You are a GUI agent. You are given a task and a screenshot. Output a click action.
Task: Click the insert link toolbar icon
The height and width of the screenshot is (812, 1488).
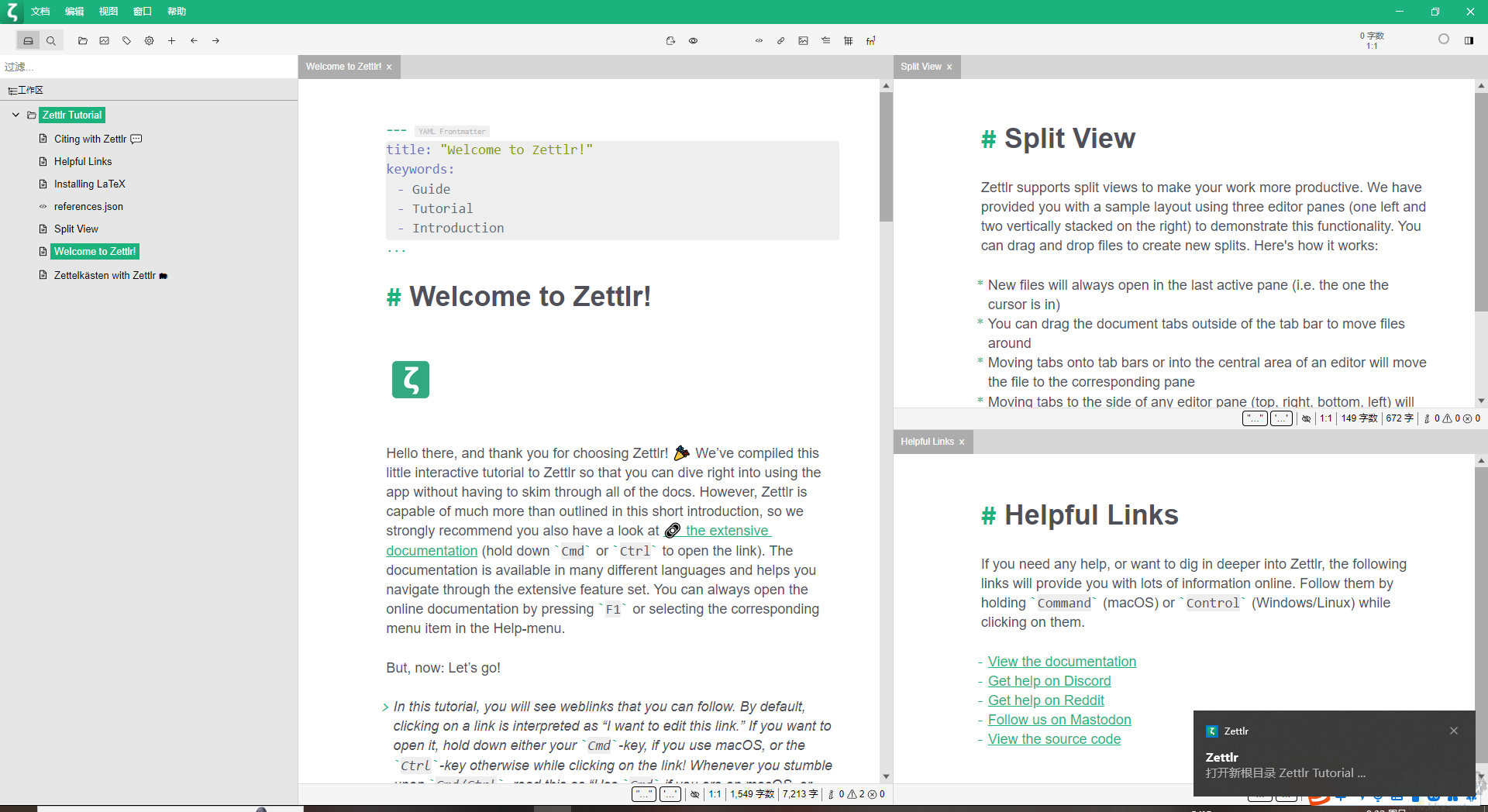pyautogui.click(x=781, y=41)
